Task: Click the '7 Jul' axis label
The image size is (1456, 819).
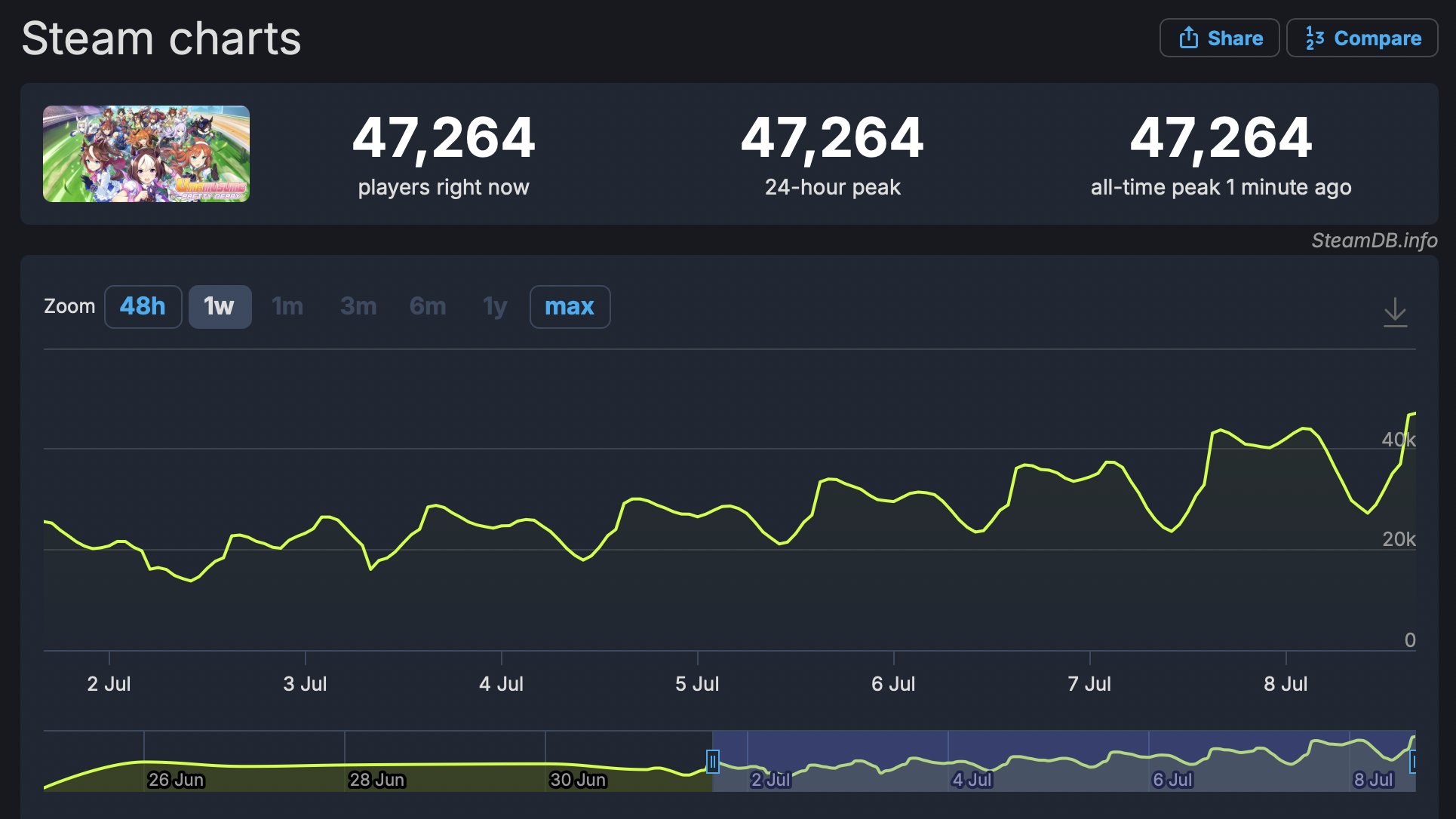Action: [1089, 684]
